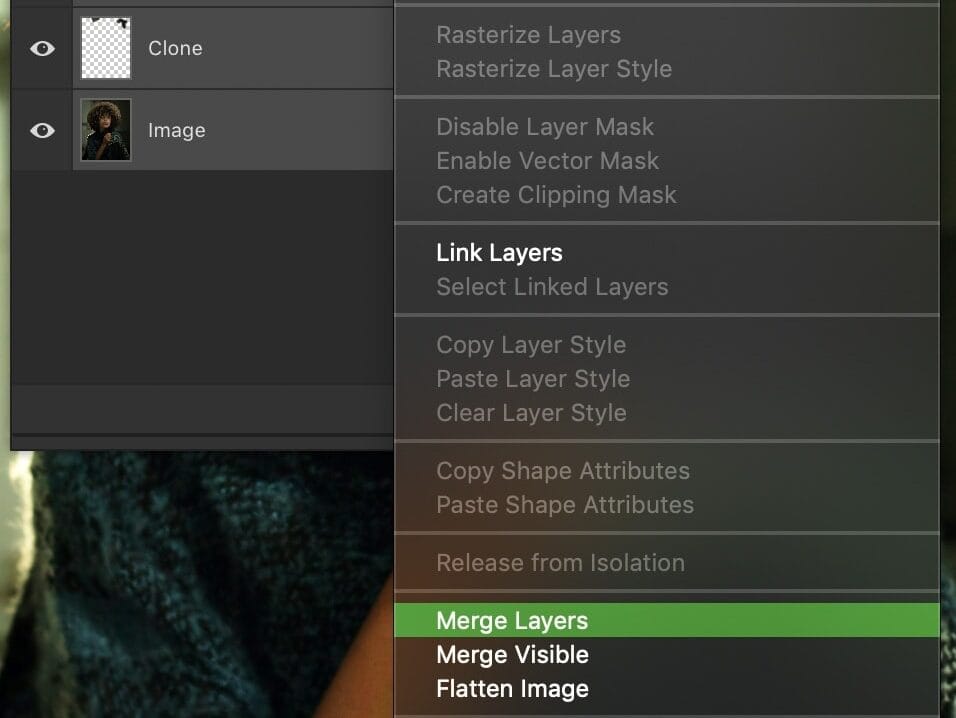Select the Clone layer by its name
956x718 pixels.
coord(175,48)
